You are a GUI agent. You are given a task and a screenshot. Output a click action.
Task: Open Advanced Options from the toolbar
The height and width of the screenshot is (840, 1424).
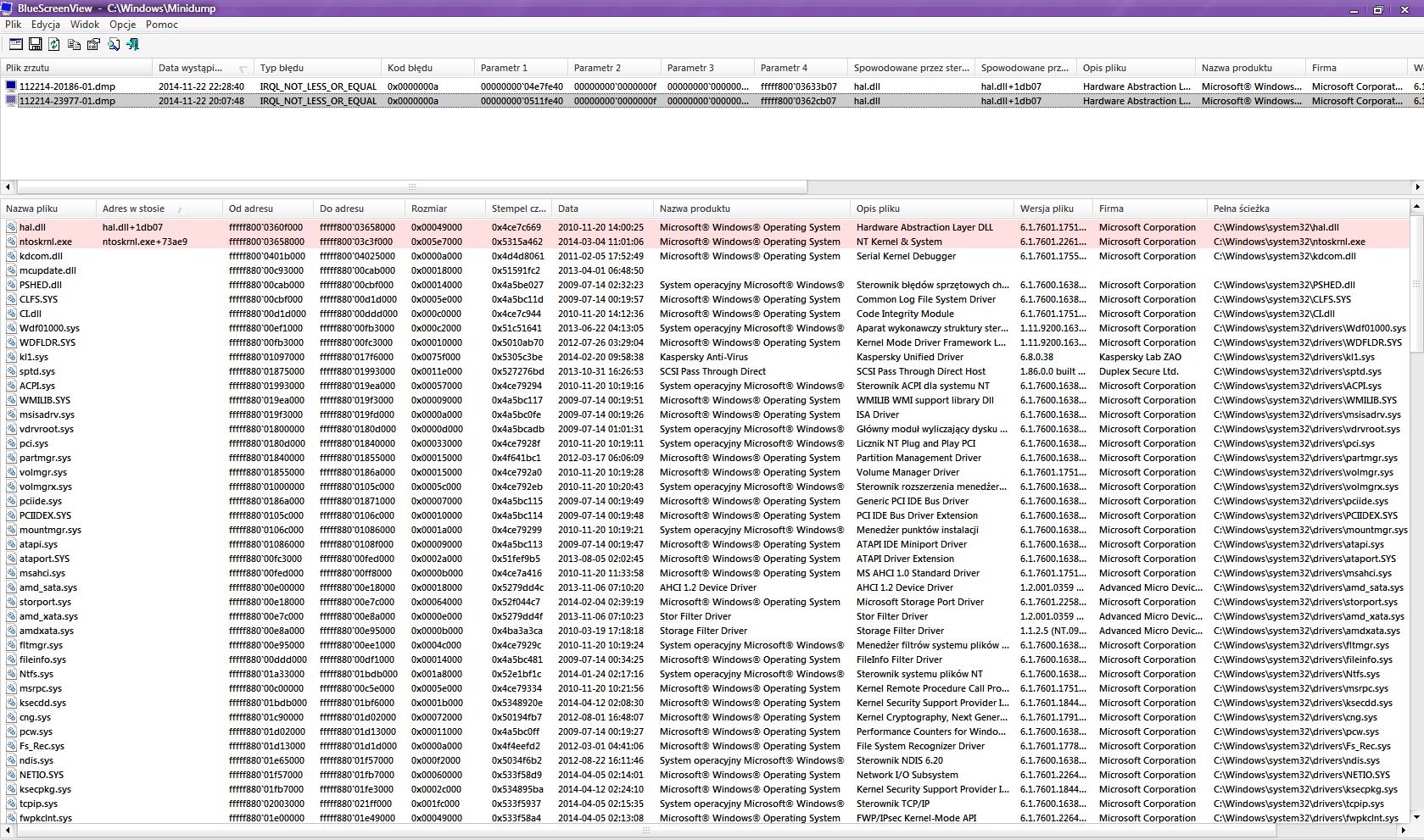point(15,44)
